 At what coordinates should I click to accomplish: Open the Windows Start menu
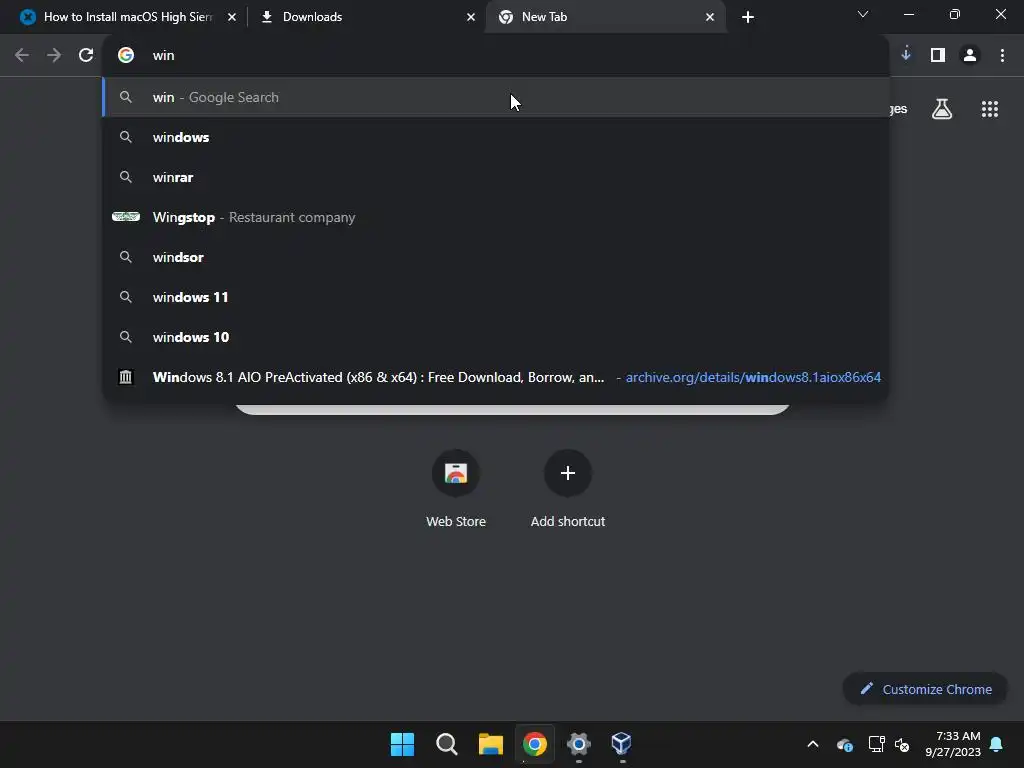(x=402, y=744)
